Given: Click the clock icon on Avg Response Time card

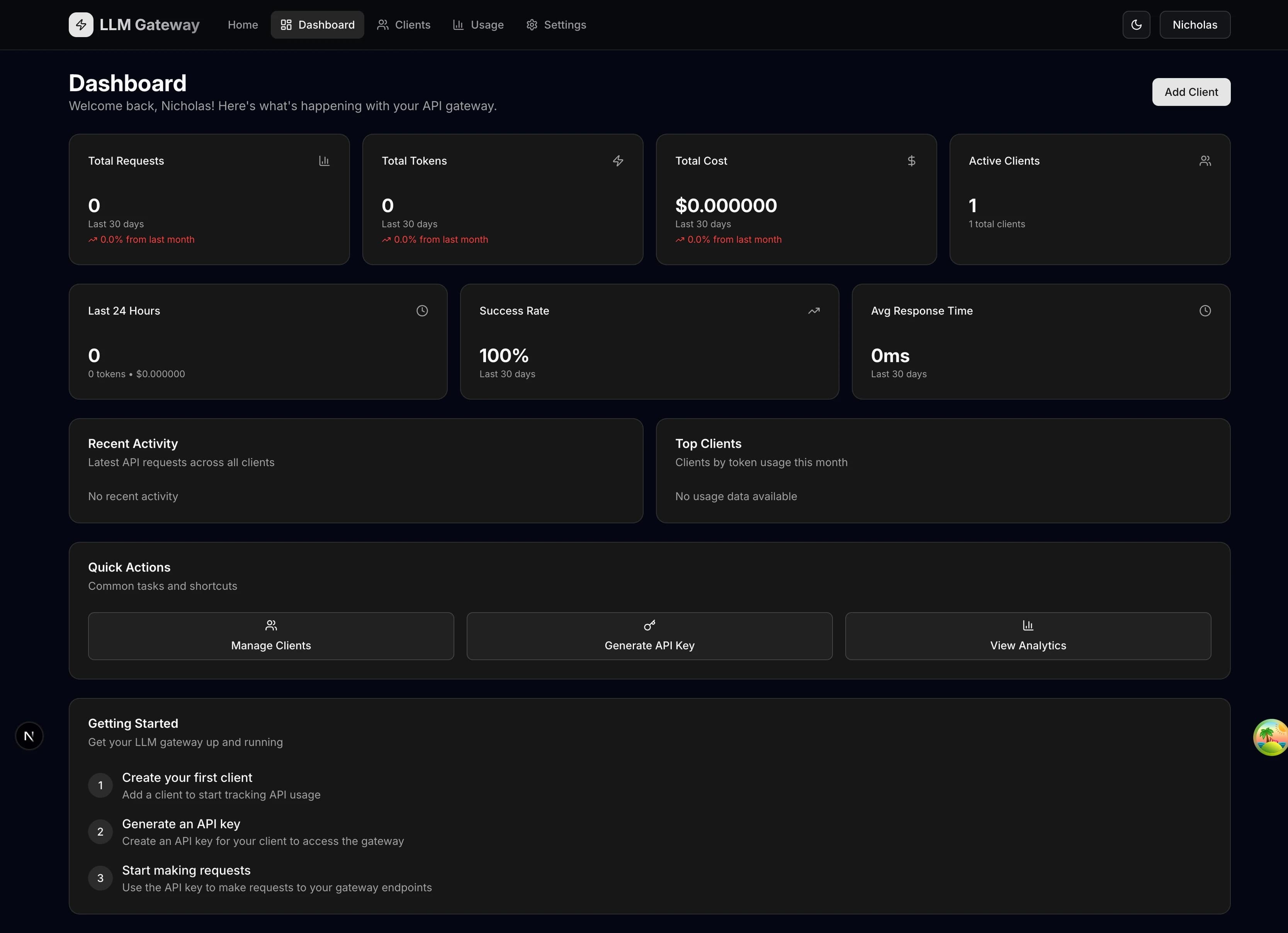Looking at the screenshot, I should coord(1205,310).
